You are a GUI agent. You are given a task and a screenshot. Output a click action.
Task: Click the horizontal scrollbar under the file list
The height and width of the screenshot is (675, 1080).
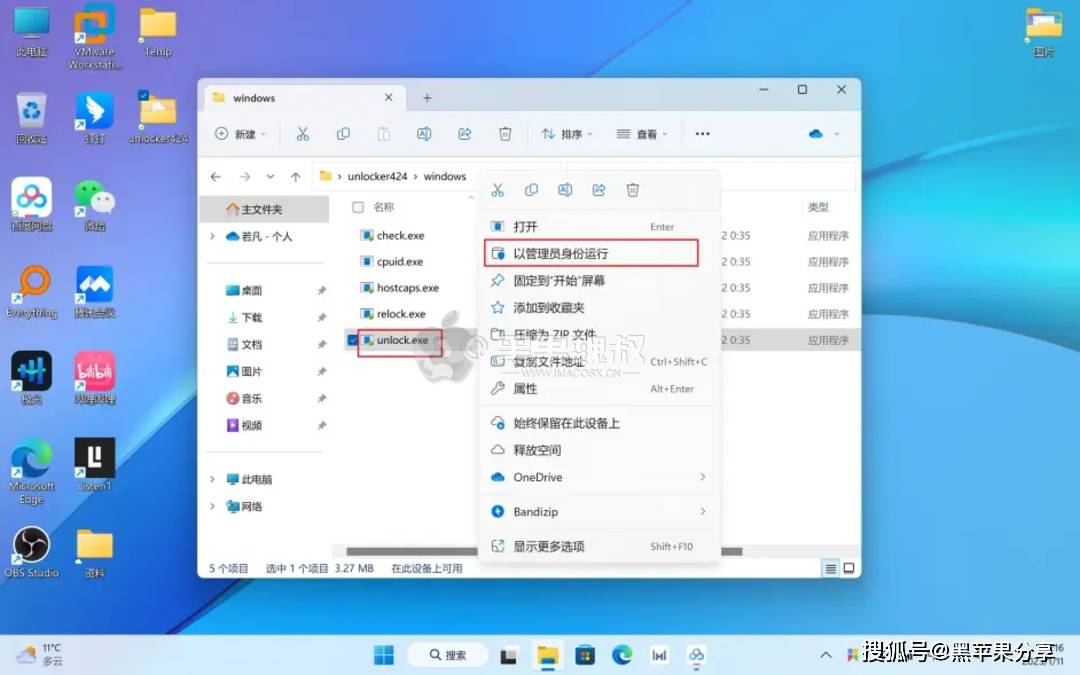pyautogui.click(x=544, y=551)
